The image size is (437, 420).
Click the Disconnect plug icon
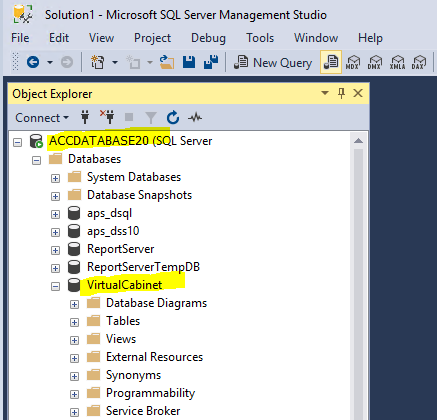[x=107, y=117]
